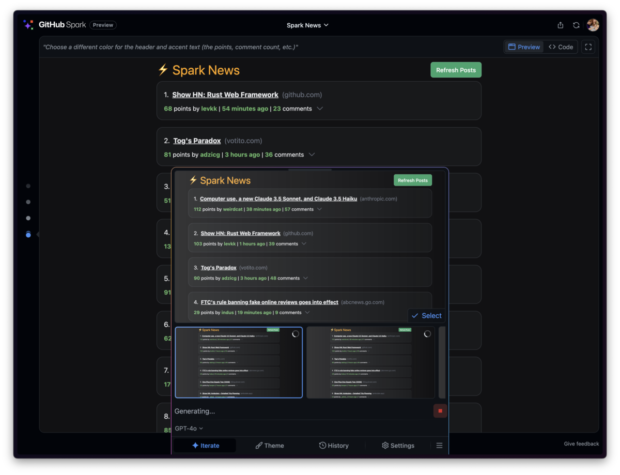620x475 pixels.
Task: Open the GPT-4o model dropdown
Action: [x=189, y=428]
